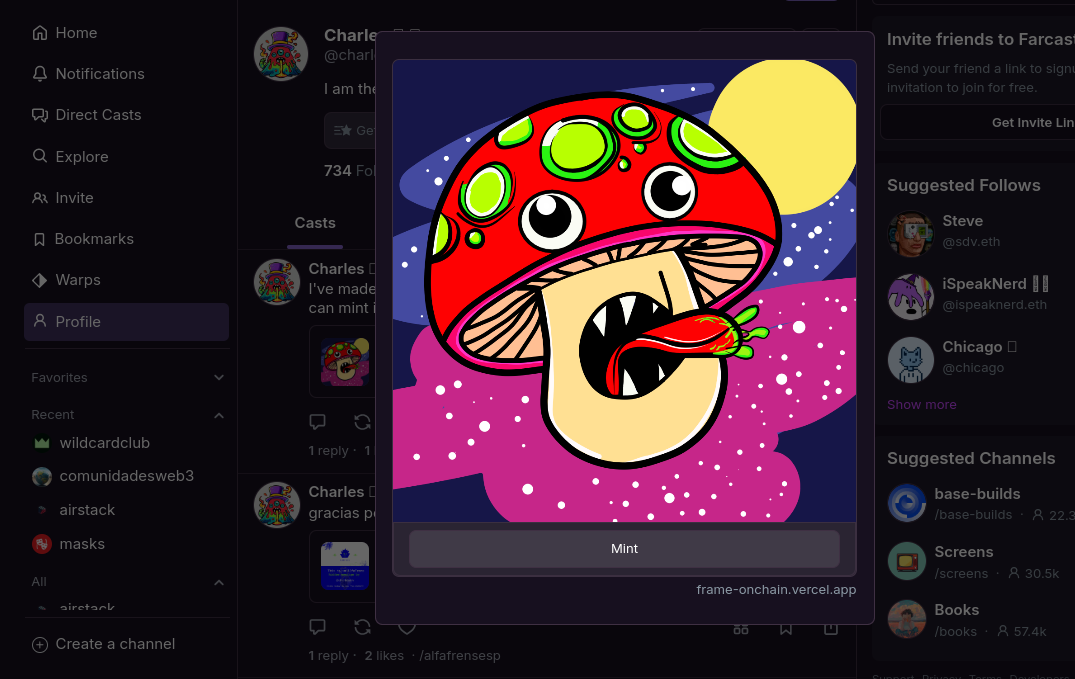This screenshot has height=679, width=1075.
Task: Click Charles's profile avatar at the top
Action: click(281, 53)
